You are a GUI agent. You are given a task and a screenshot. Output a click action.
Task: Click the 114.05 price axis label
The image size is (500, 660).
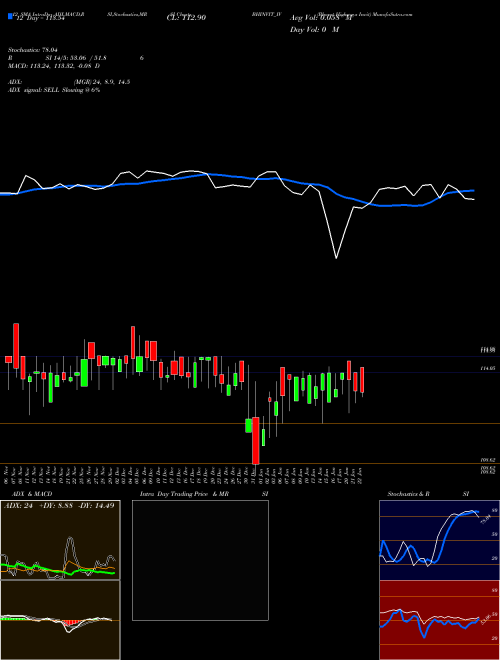click(488, 368)
